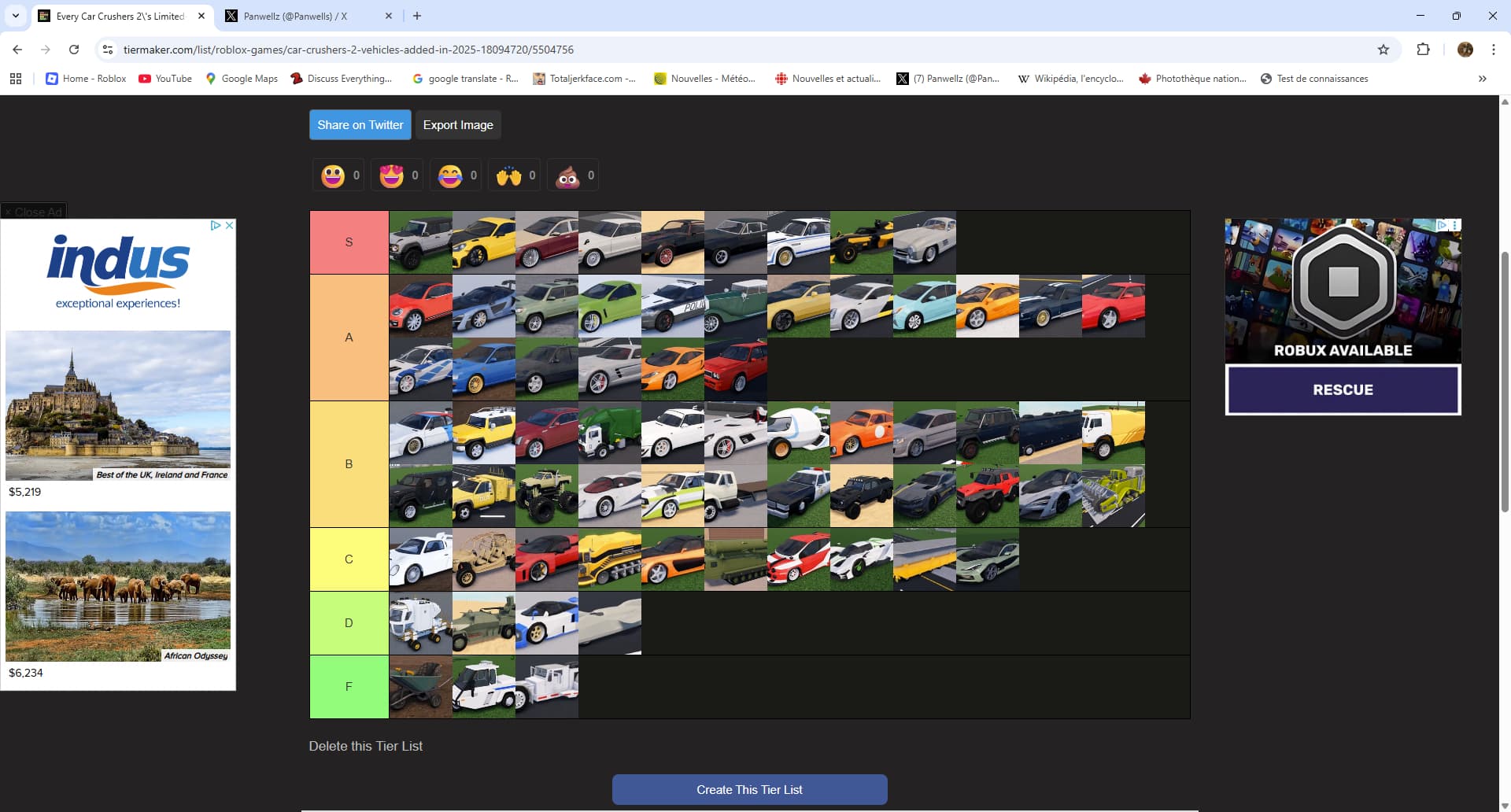Select the red S tier label

pyautogui.click(x=349, y=242)
